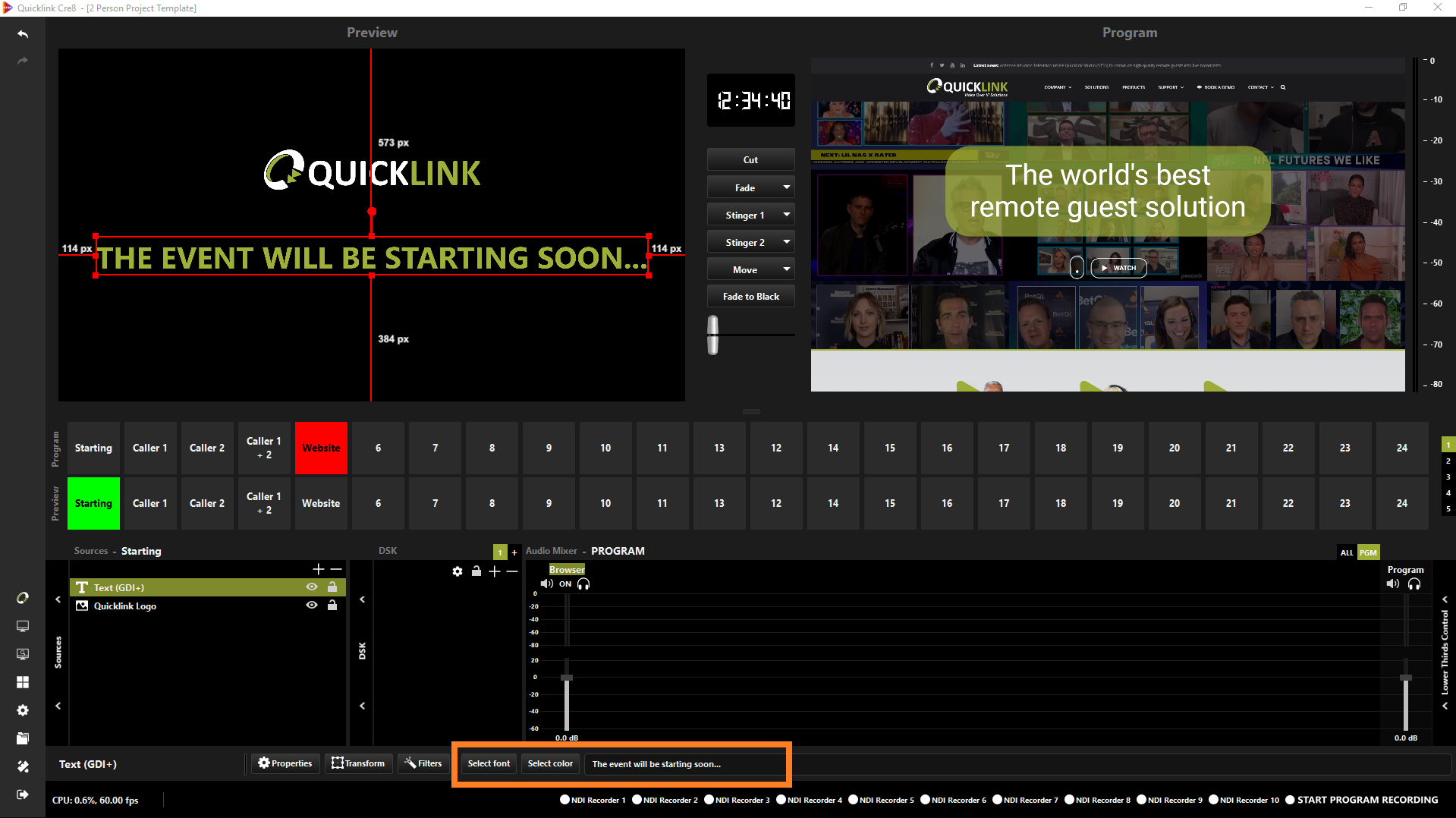Screen dimensions: 1456x818
Task: Click the undo arrow icon
Action: 23,34
